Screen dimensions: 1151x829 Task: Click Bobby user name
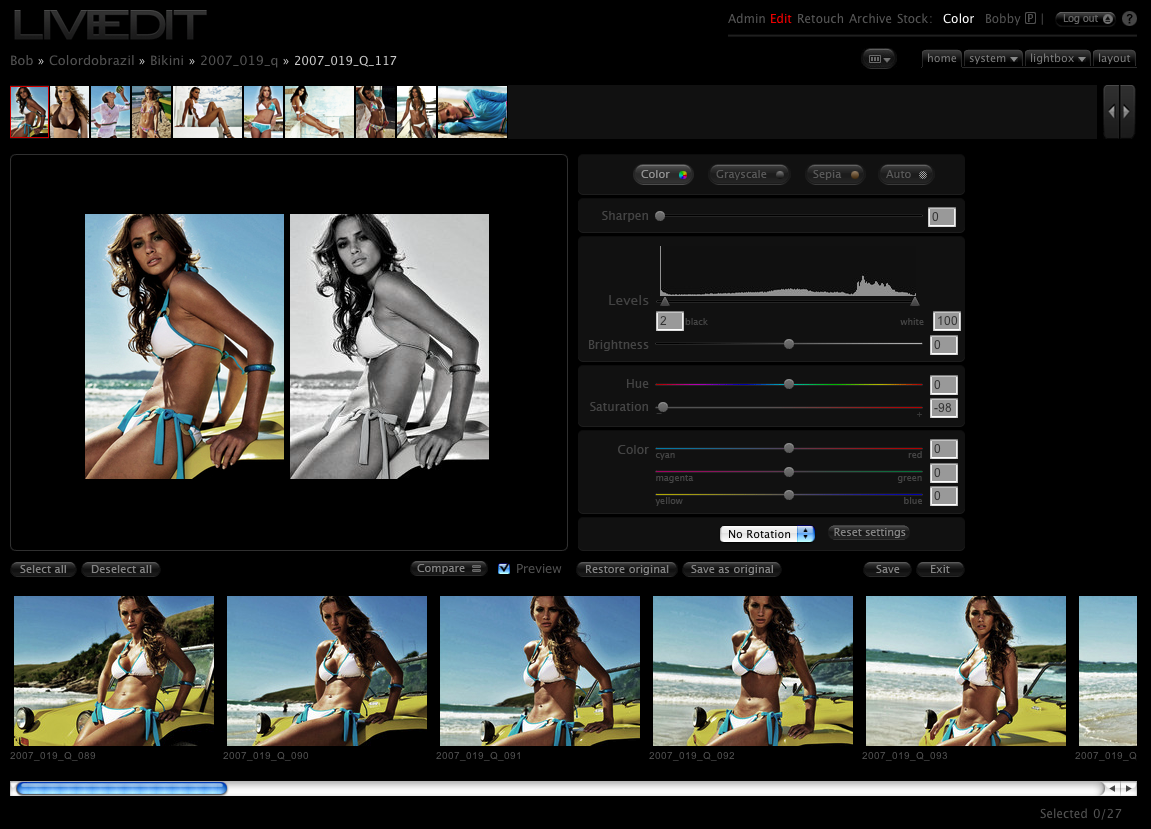coord(1002,19)
